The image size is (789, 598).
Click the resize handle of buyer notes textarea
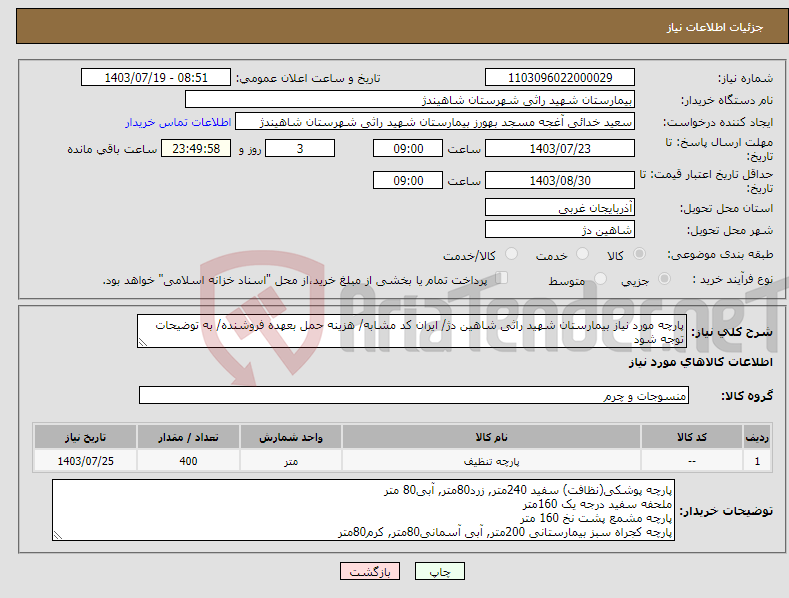click(x=58, y=536)
